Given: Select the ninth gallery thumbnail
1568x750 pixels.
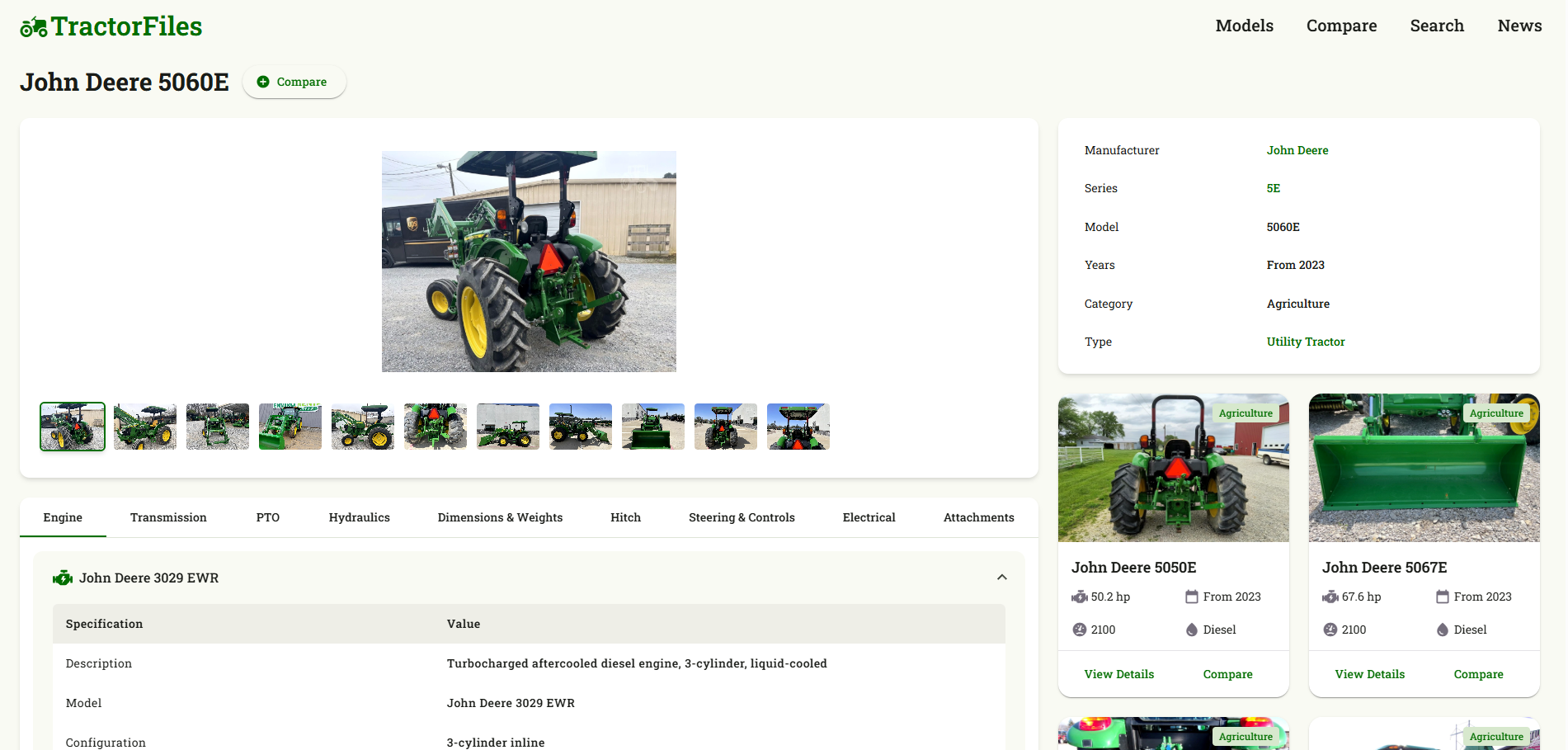Looking at the screenshot, I should click(653, 427).
